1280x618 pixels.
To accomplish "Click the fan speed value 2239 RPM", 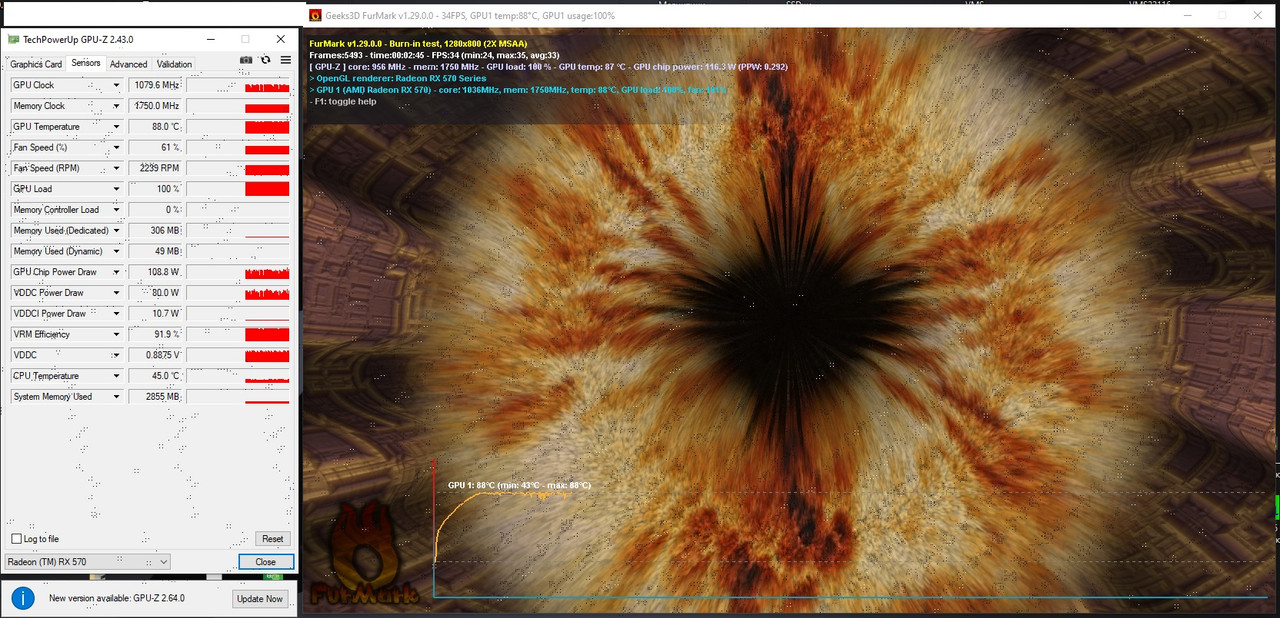I will 155,168.
